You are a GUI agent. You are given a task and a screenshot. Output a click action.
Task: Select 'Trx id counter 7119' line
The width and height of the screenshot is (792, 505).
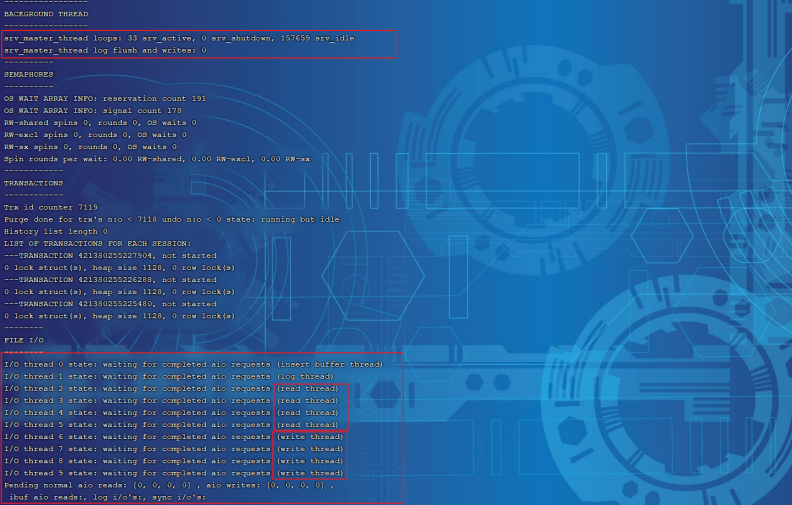(x=51, y=208)
